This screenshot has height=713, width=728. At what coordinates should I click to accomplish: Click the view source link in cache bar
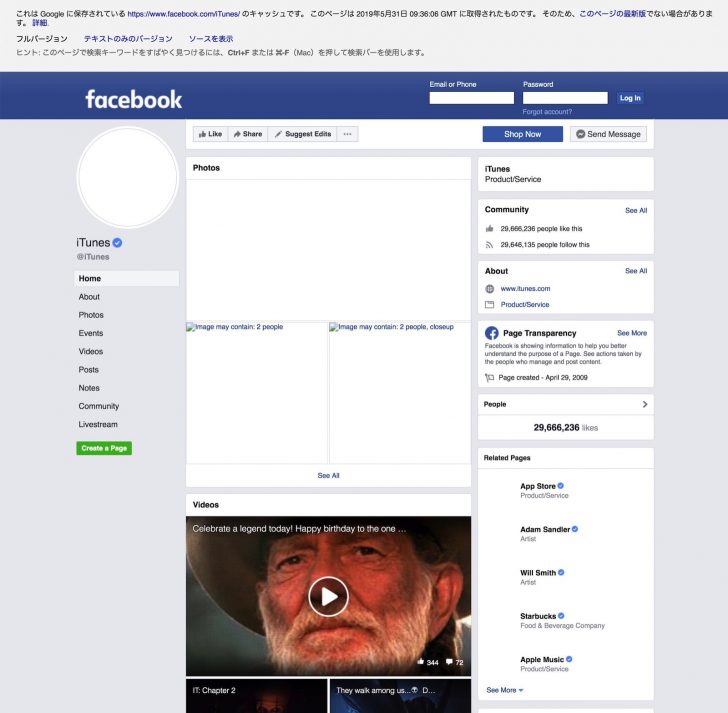(211, 39)
